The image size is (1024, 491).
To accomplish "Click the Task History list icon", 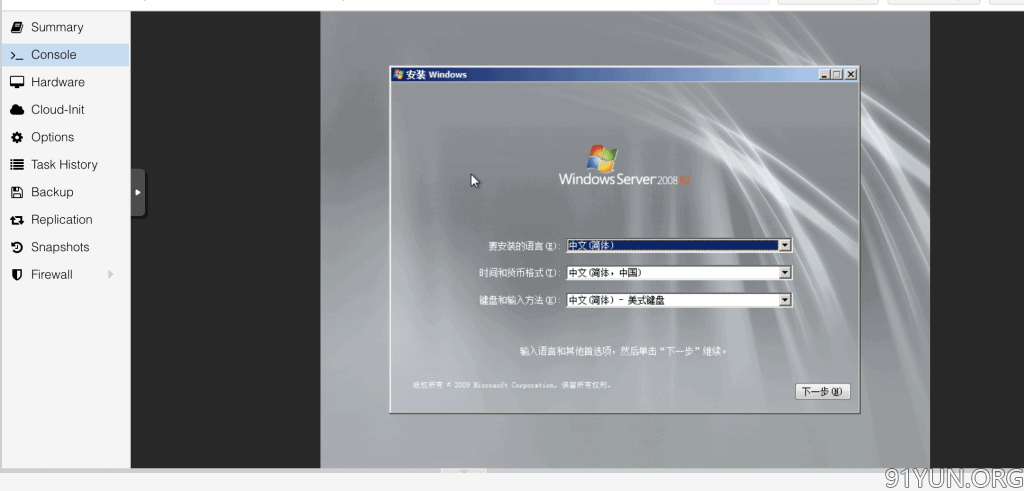I will point(17,165).
